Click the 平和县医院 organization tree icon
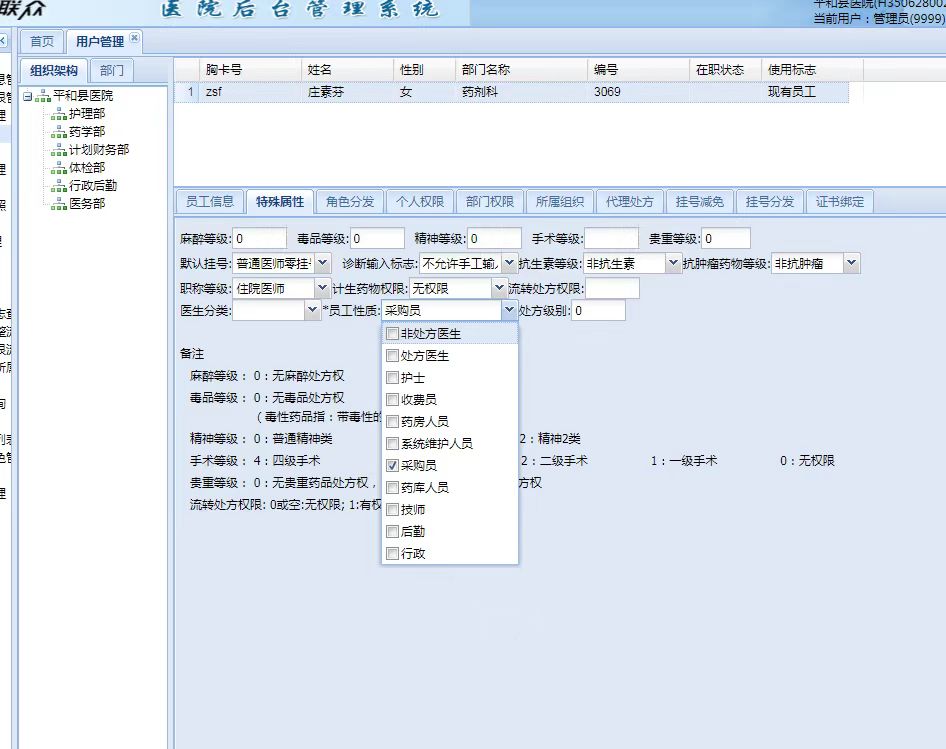Viewport: 946px width, 749px height. tap(43, 96)
